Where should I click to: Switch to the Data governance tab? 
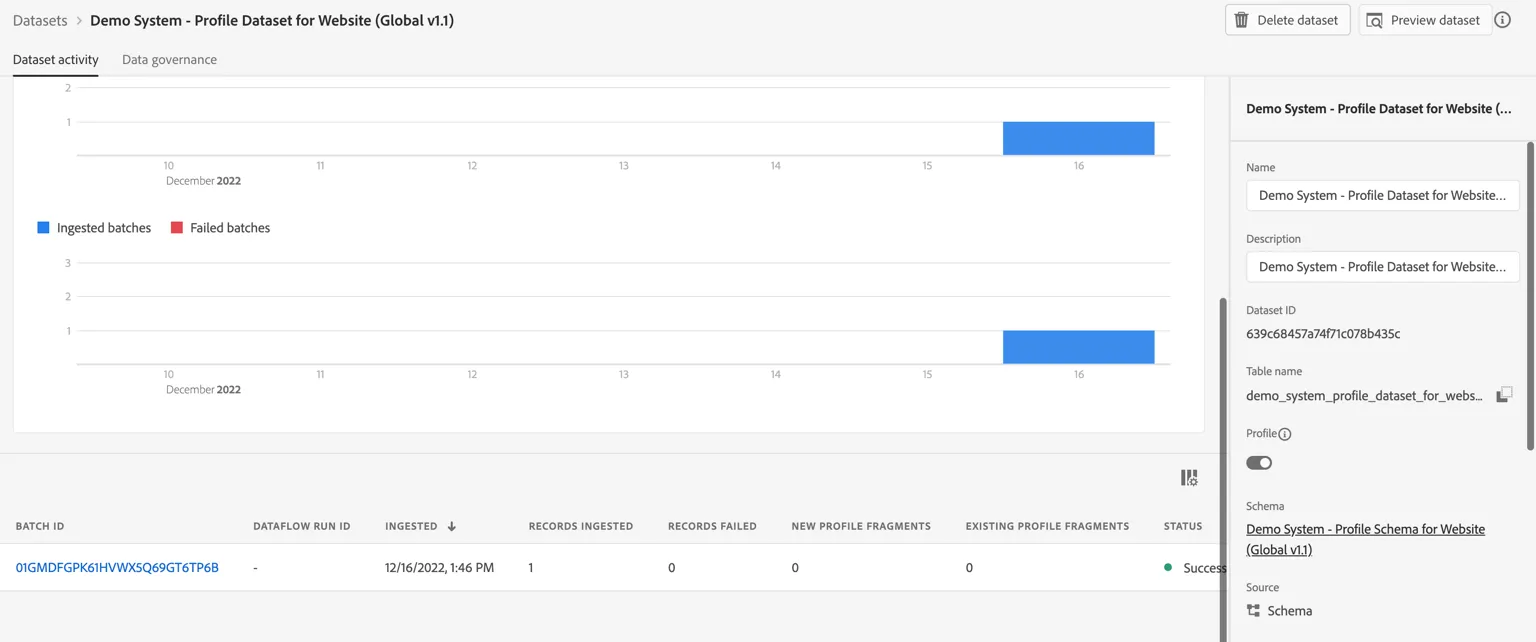click(x=169, y=59)
